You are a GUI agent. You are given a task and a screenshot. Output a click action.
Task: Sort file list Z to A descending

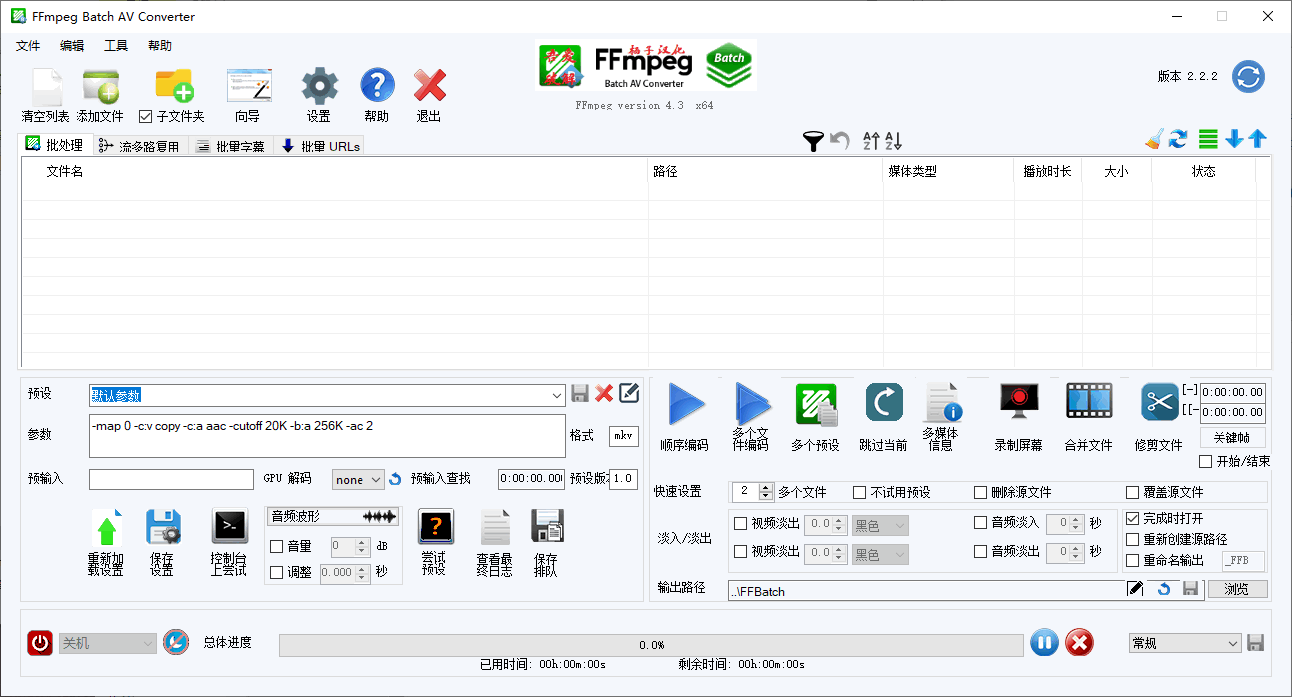pos(893,141)
